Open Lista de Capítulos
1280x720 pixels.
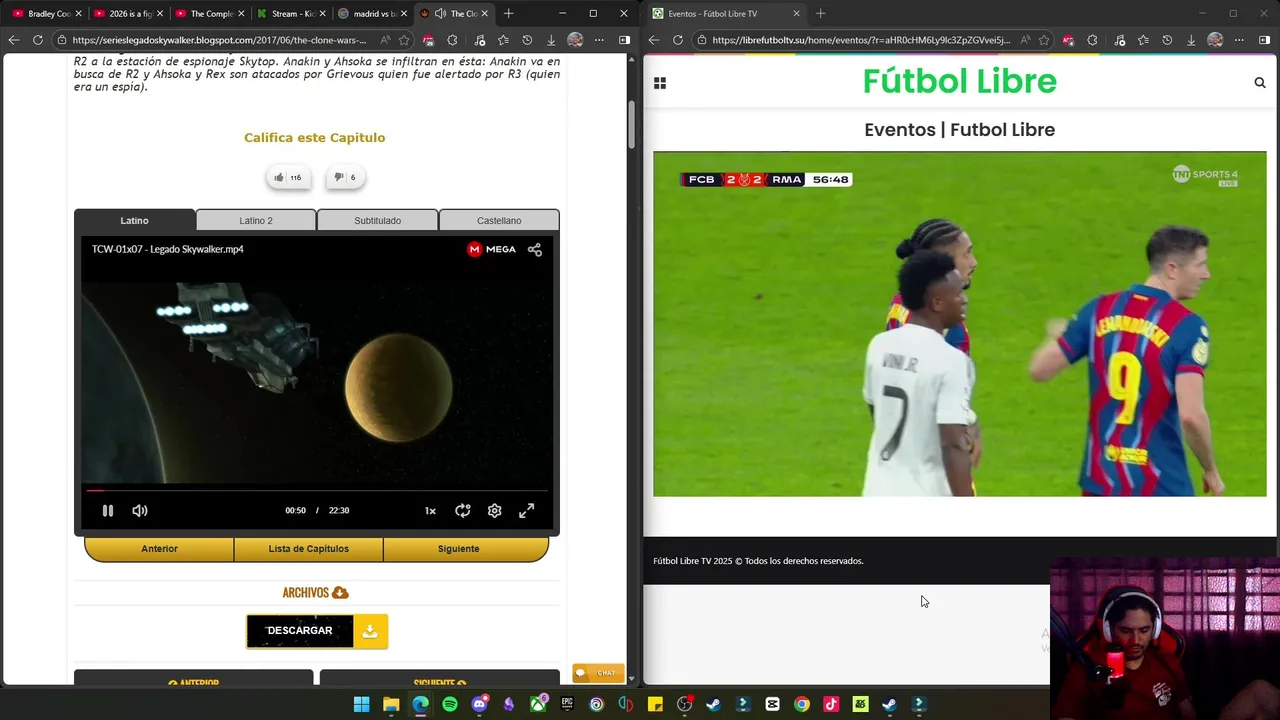308,548
